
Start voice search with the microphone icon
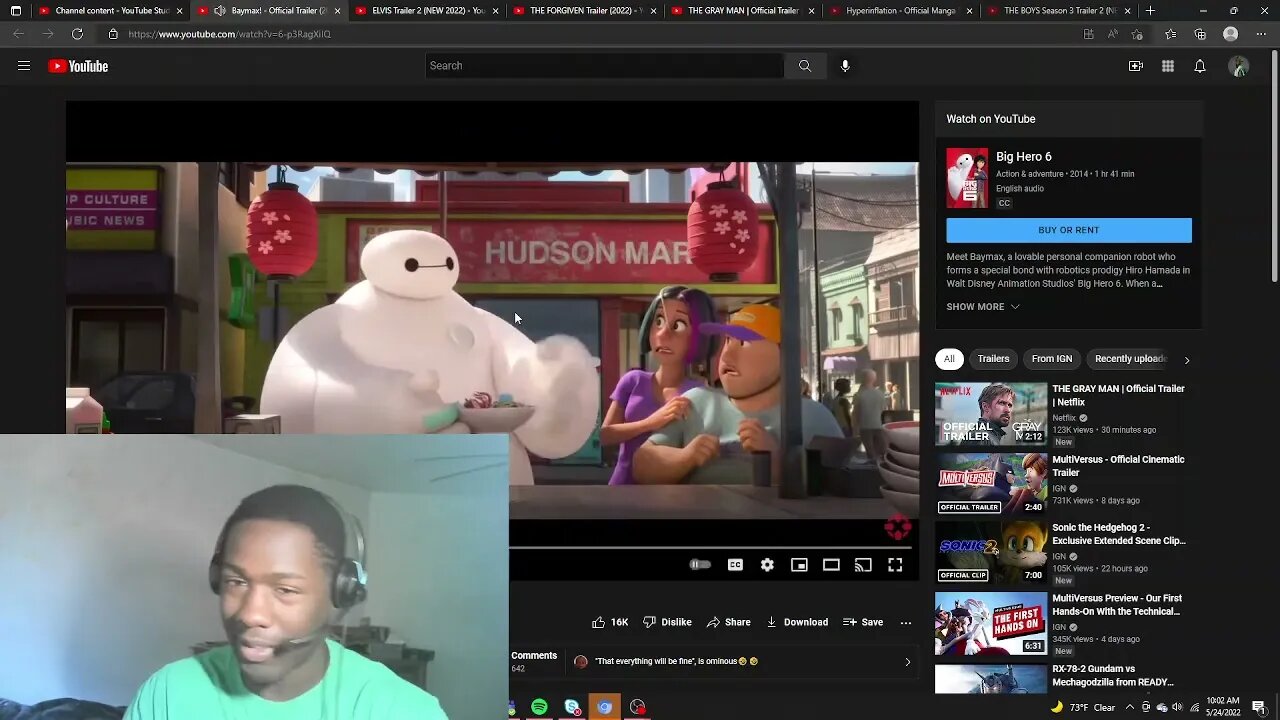tap(845, 66)
